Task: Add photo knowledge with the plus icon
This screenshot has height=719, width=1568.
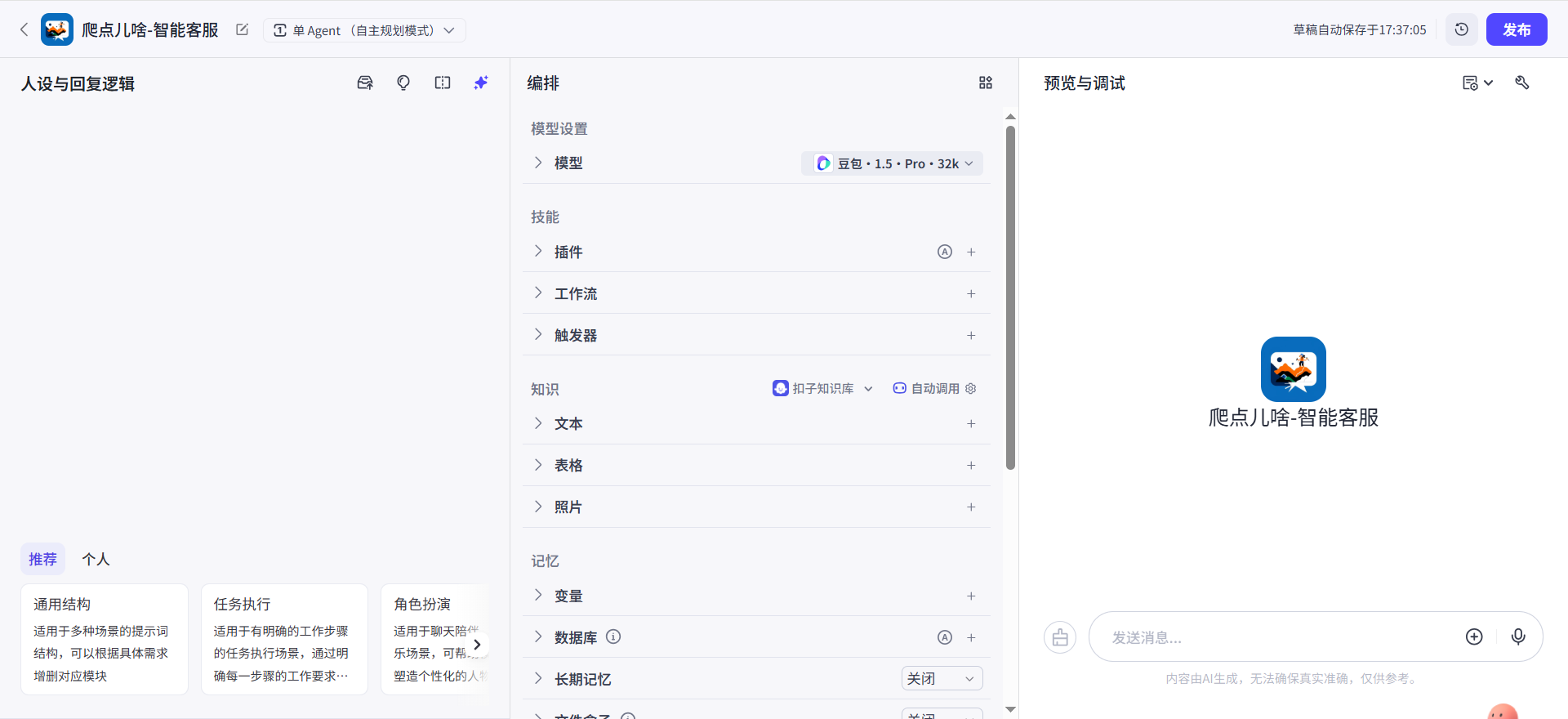Action: 971,507
